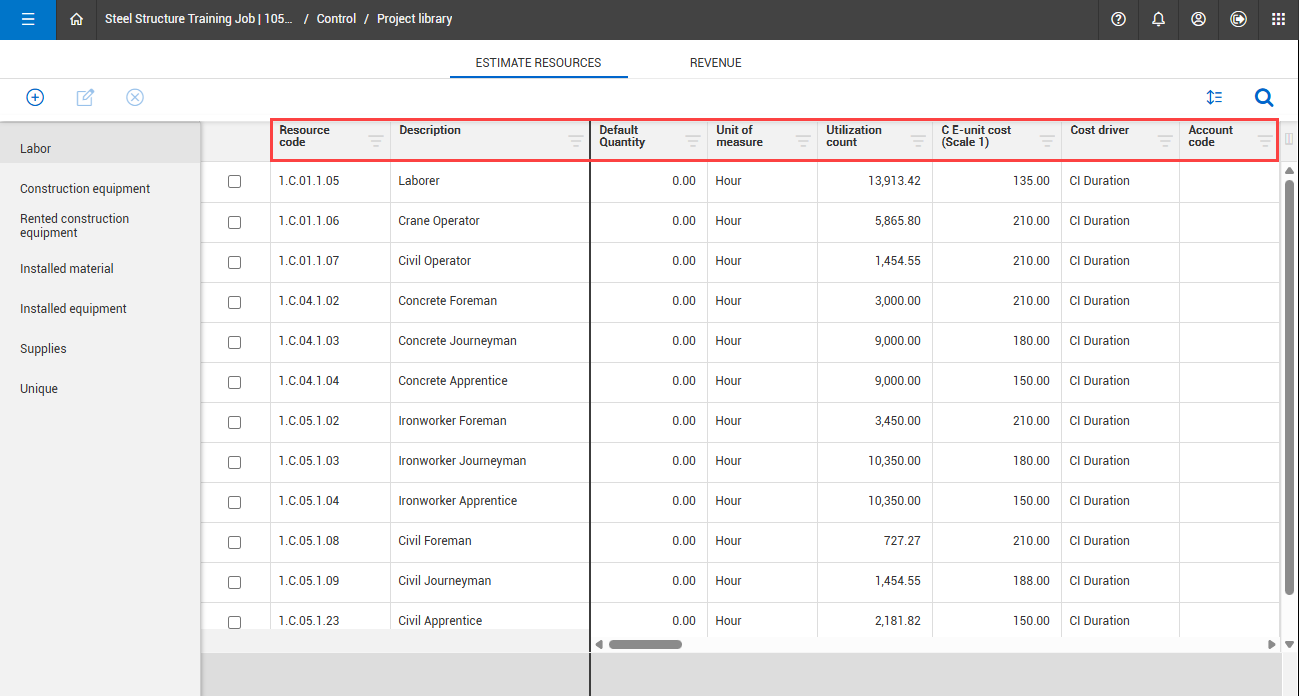Select the Estimate Resources tab

coord(538,63)
